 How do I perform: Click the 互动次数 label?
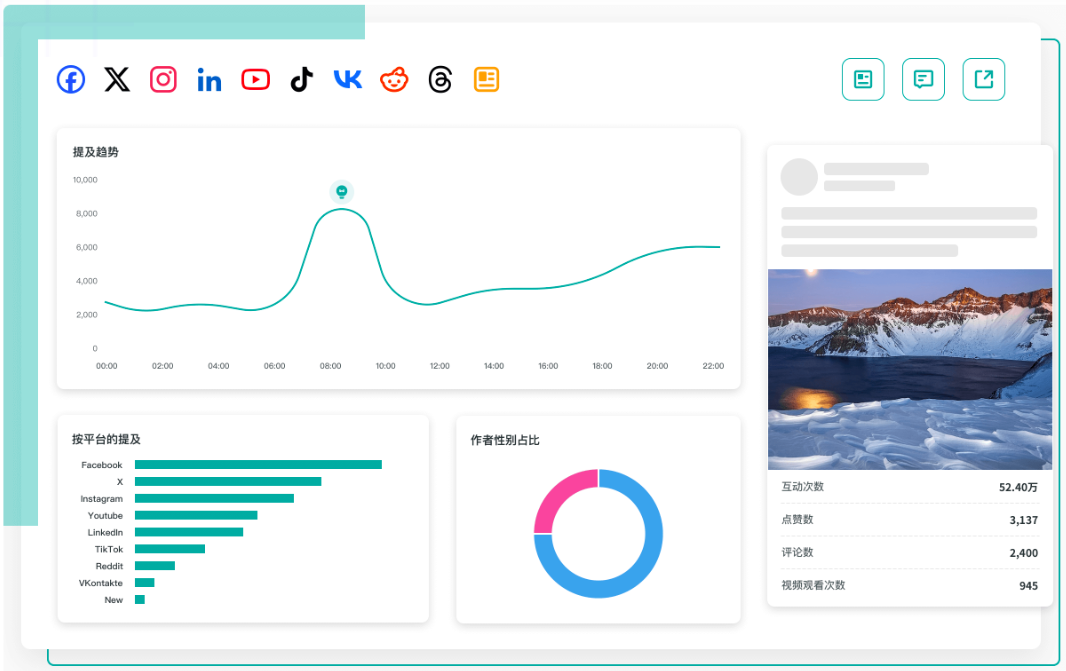(x=802, y=487)
